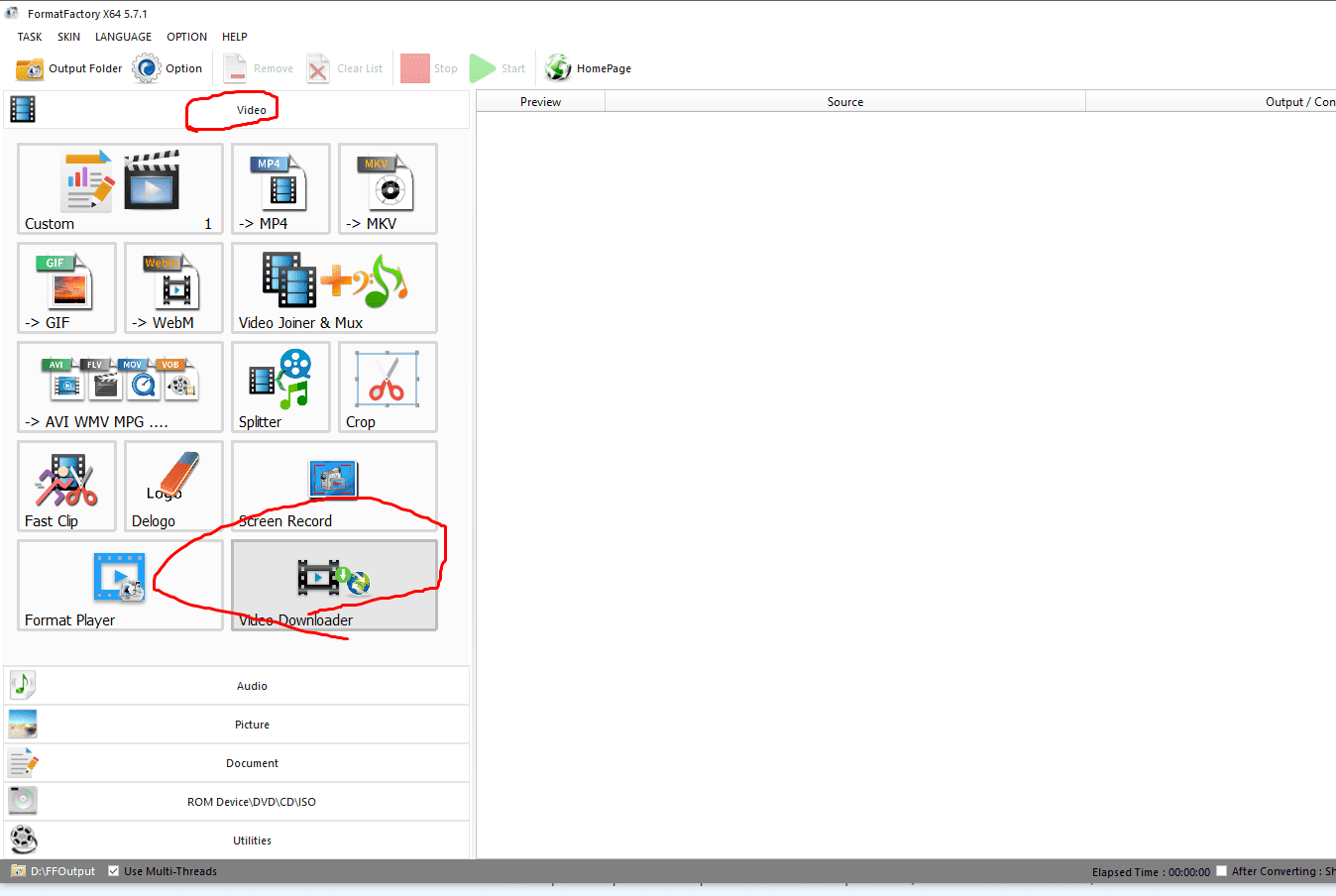
Task: Open the Video Downloader tool
Action: [x=334, y=585]
